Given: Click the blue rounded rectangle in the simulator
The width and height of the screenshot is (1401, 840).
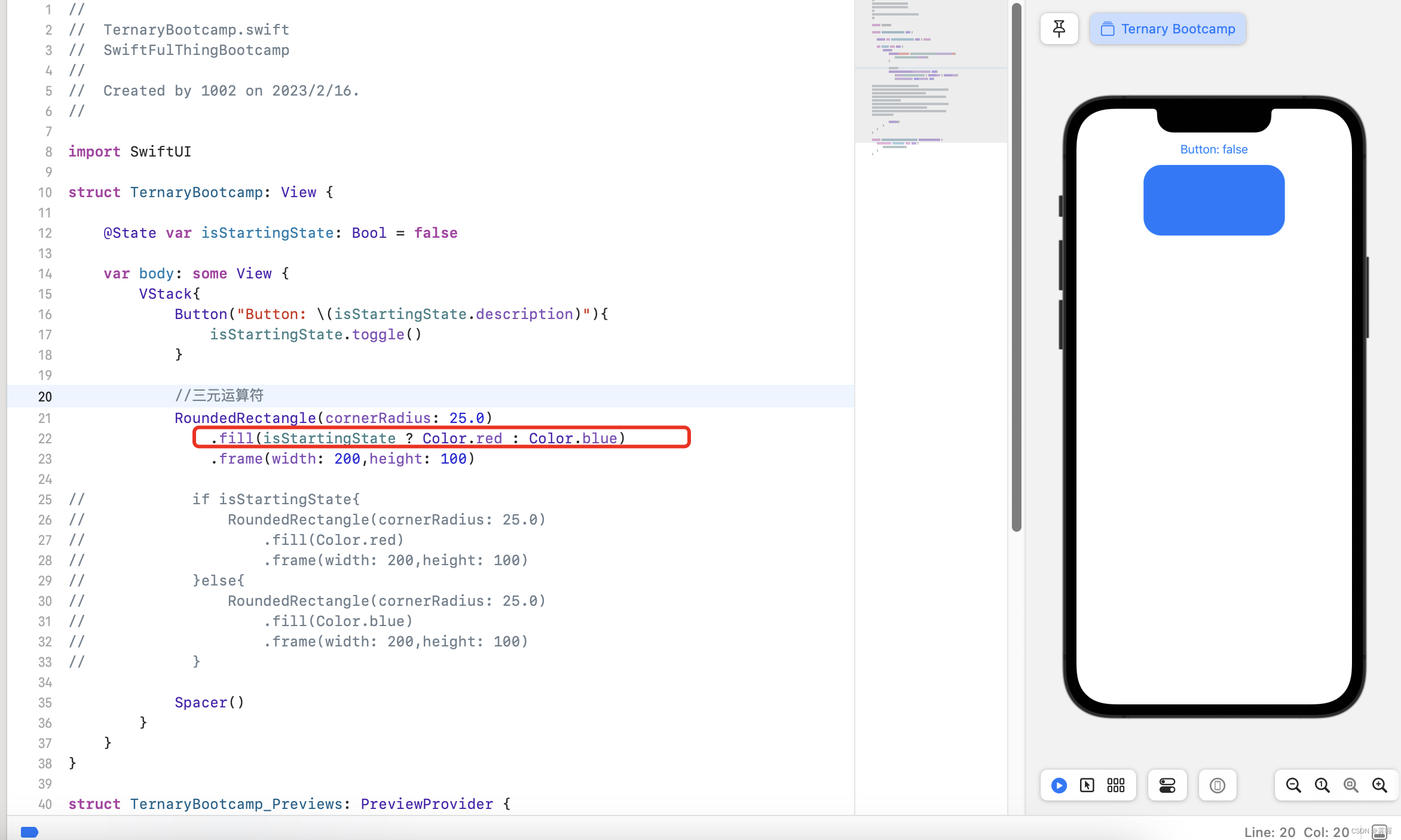Looking at the screenshot, I should [x=1213, y=200].
